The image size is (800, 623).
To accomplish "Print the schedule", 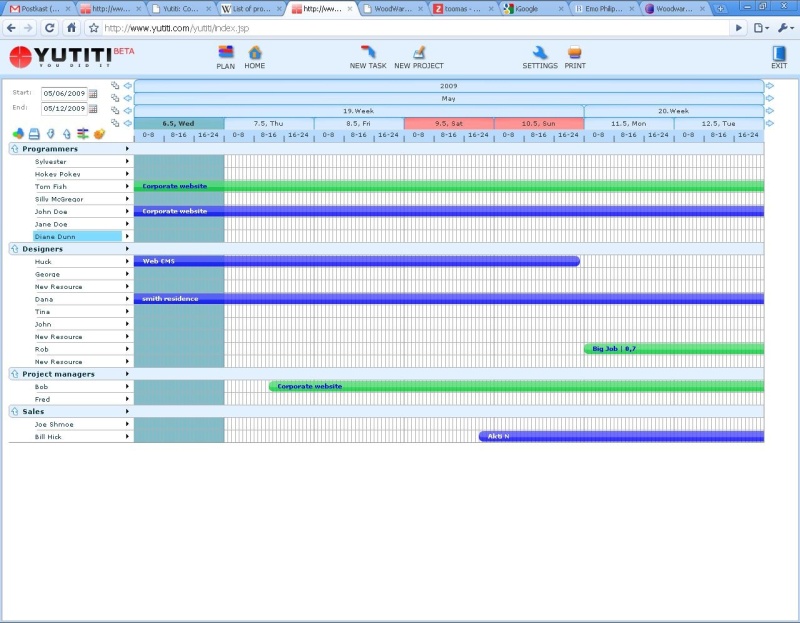I will (x=575, y=53).
